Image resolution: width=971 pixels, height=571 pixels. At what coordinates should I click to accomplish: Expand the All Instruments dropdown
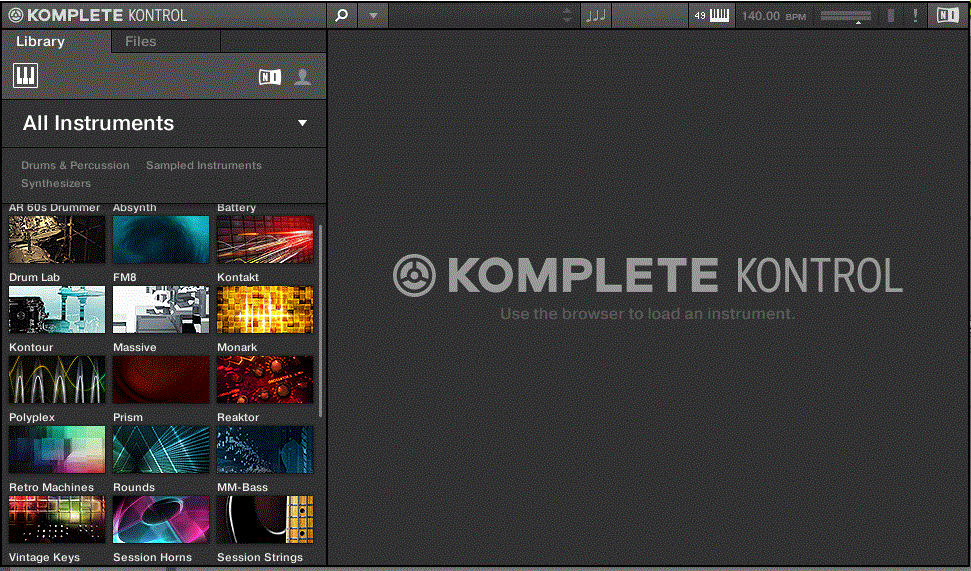[x=164, y=123]
